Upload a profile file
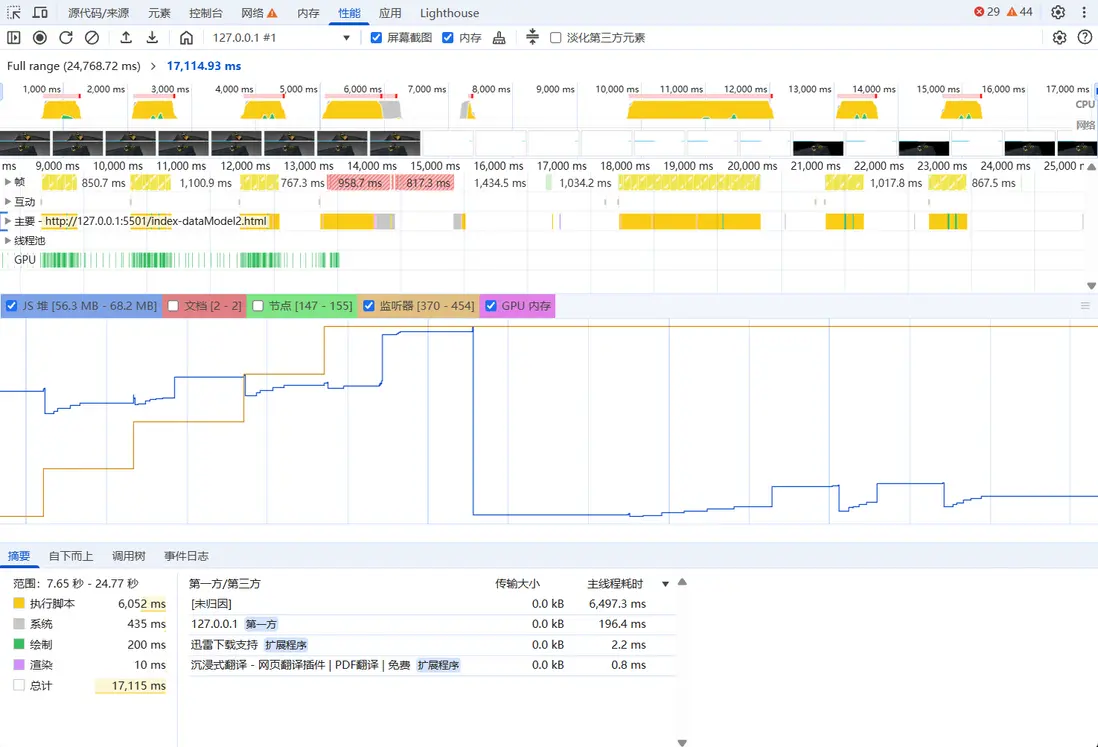Viewport: 1098px width, 747px height. tap(126, 38)
